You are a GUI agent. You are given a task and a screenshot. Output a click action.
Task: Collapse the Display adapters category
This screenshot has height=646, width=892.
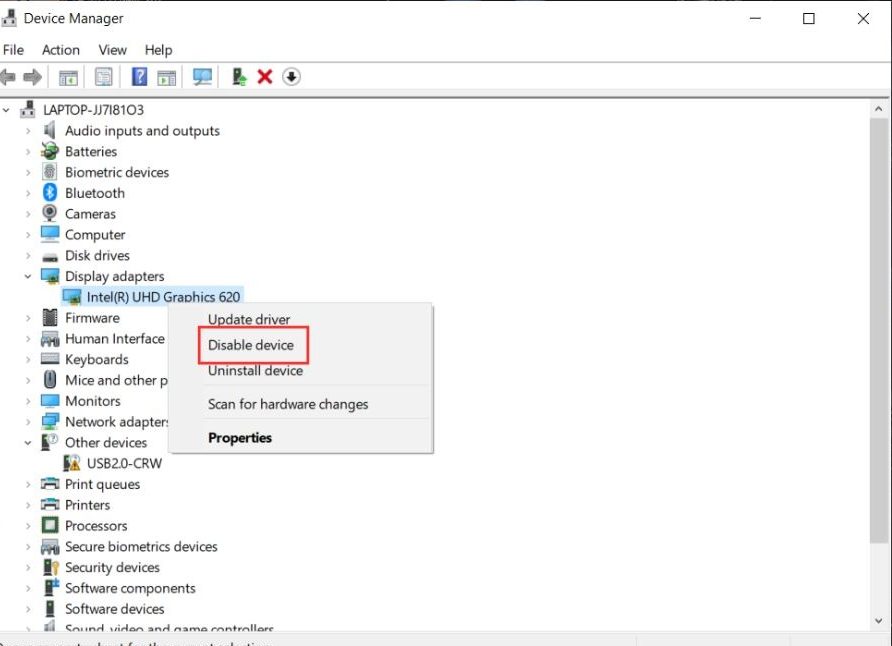coord(28,276)
